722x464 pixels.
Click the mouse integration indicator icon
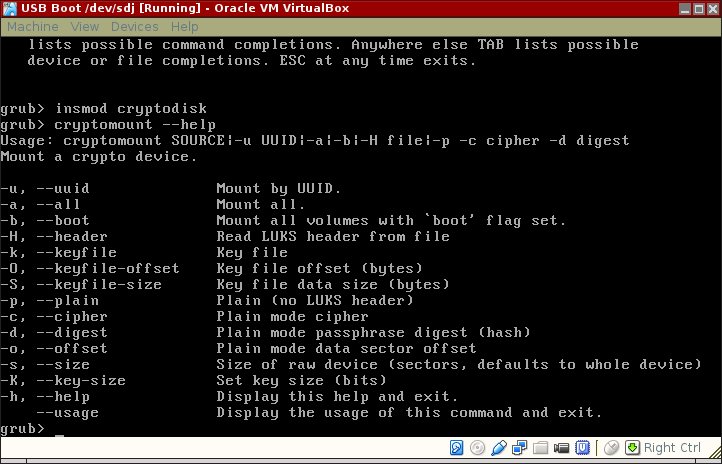point(611,447)
